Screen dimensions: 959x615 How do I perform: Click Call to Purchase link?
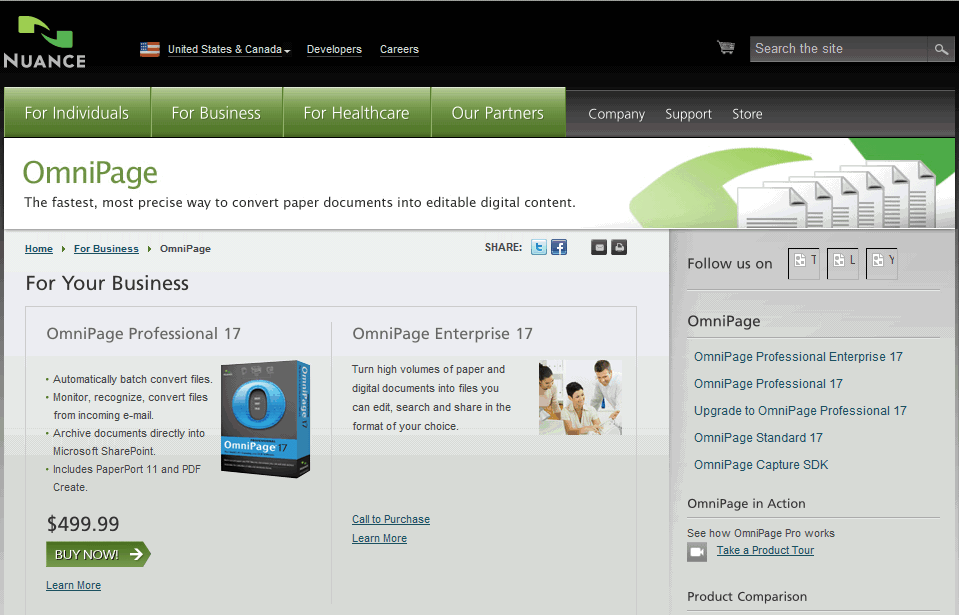coord(391,519)
